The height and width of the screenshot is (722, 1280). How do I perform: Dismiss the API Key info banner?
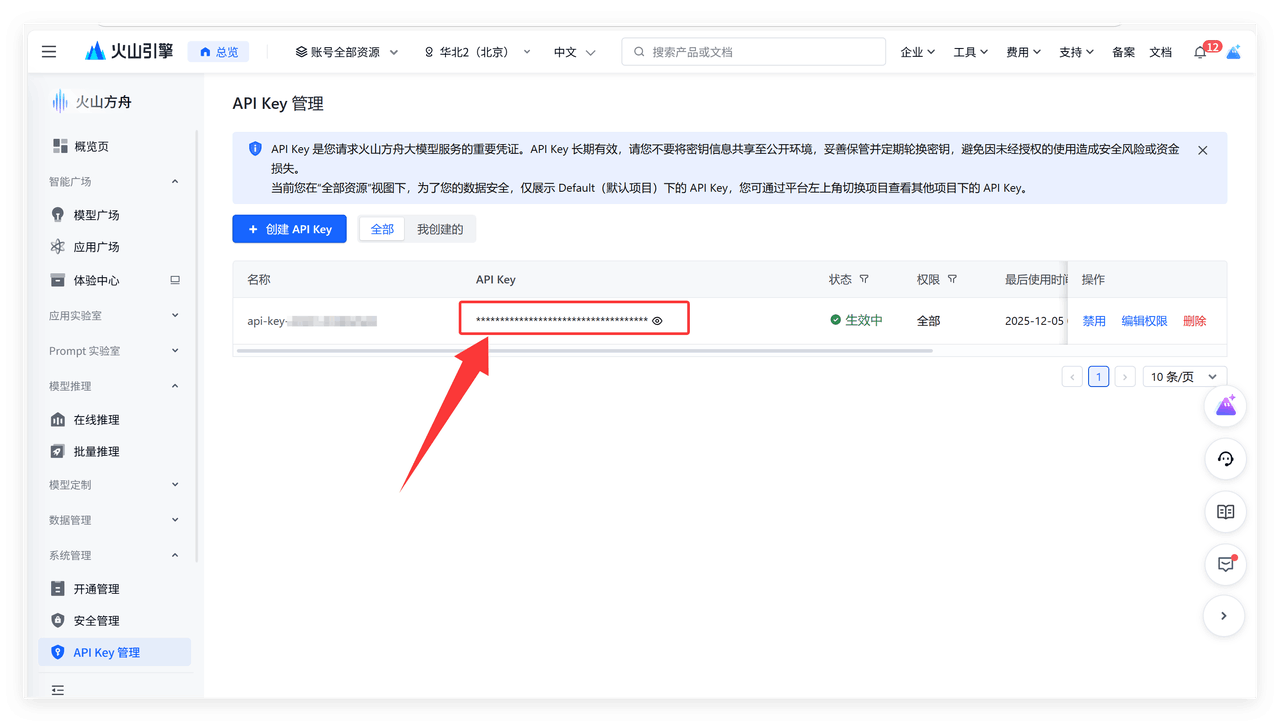coord(1203,150)
